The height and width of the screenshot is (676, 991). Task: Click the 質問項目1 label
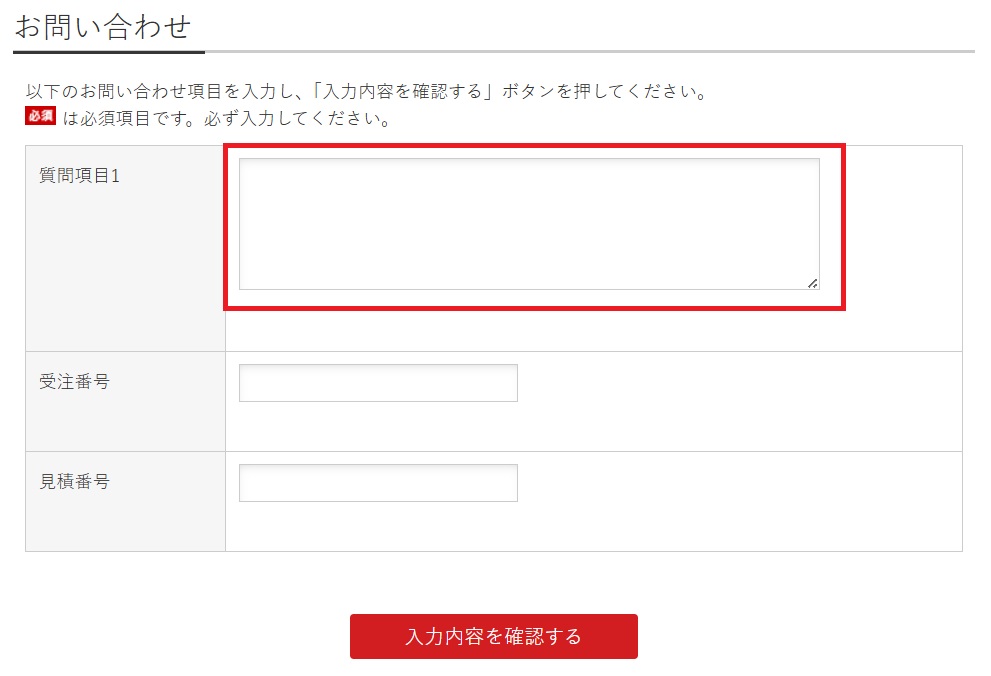(x=79, y=176)
